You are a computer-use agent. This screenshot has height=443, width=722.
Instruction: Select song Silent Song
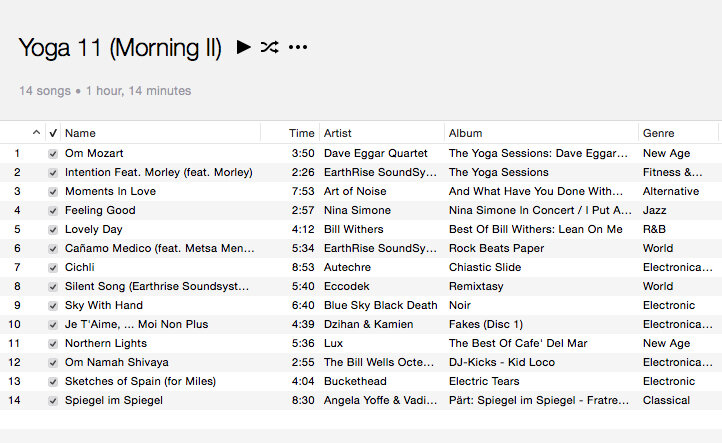pyautogui.click(x=157, y=286)
